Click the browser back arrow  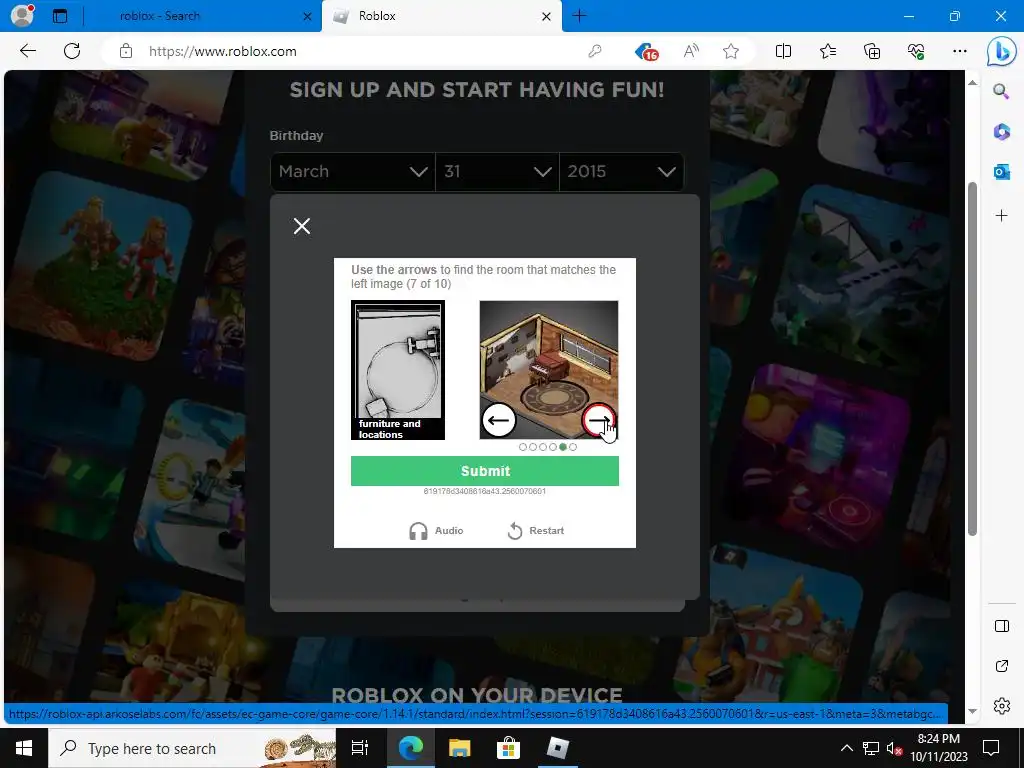point(27,51)
